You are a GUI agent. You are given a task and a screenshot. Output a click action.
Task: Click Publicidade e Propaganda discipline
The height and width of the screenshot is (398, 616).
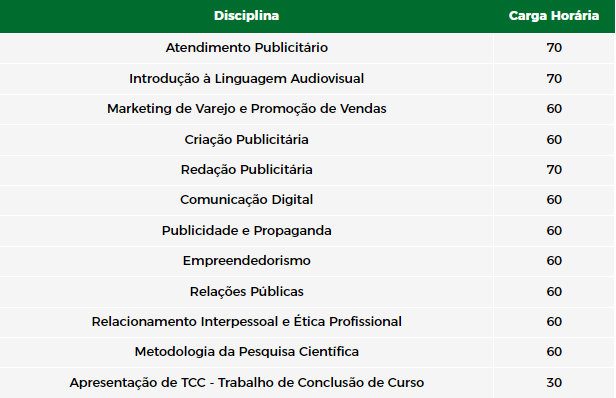[247, 231]
